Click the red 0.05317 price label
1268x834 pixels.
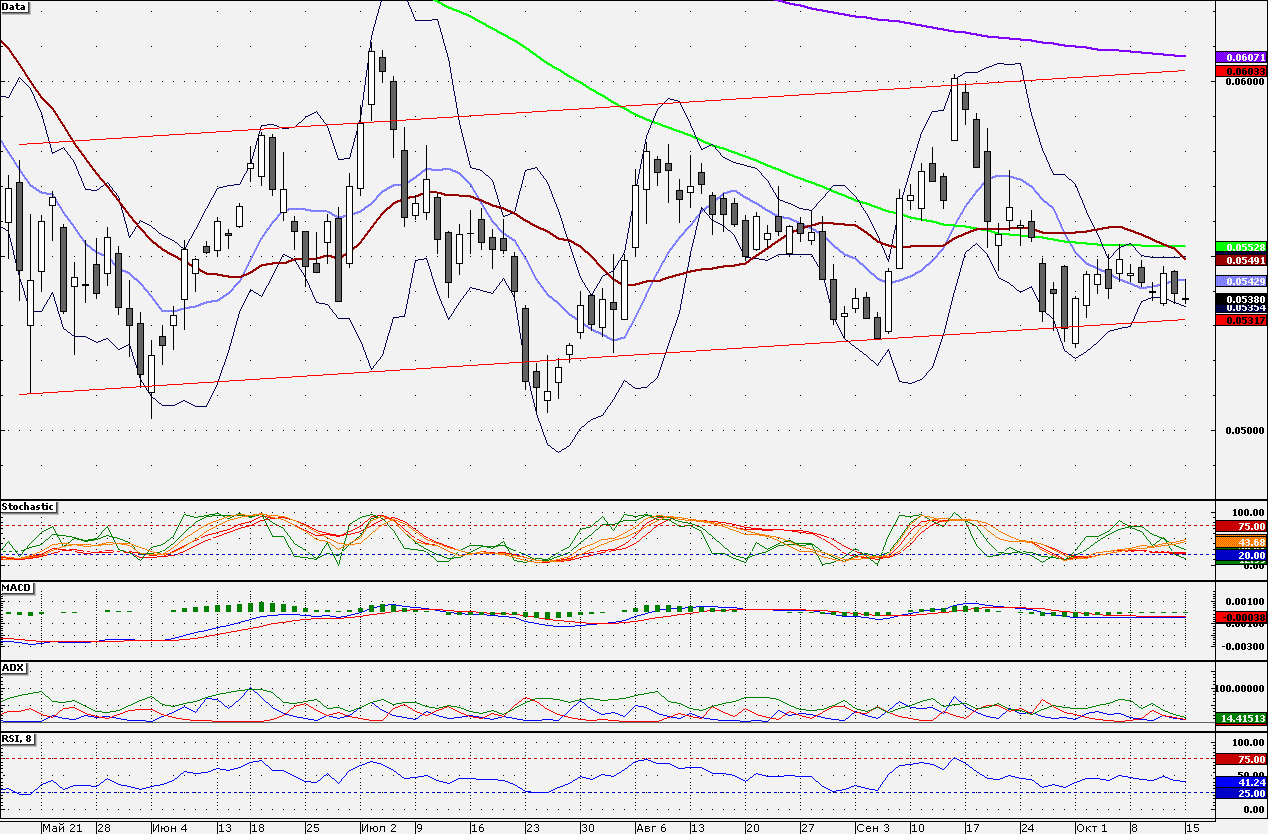point(1241,320)
